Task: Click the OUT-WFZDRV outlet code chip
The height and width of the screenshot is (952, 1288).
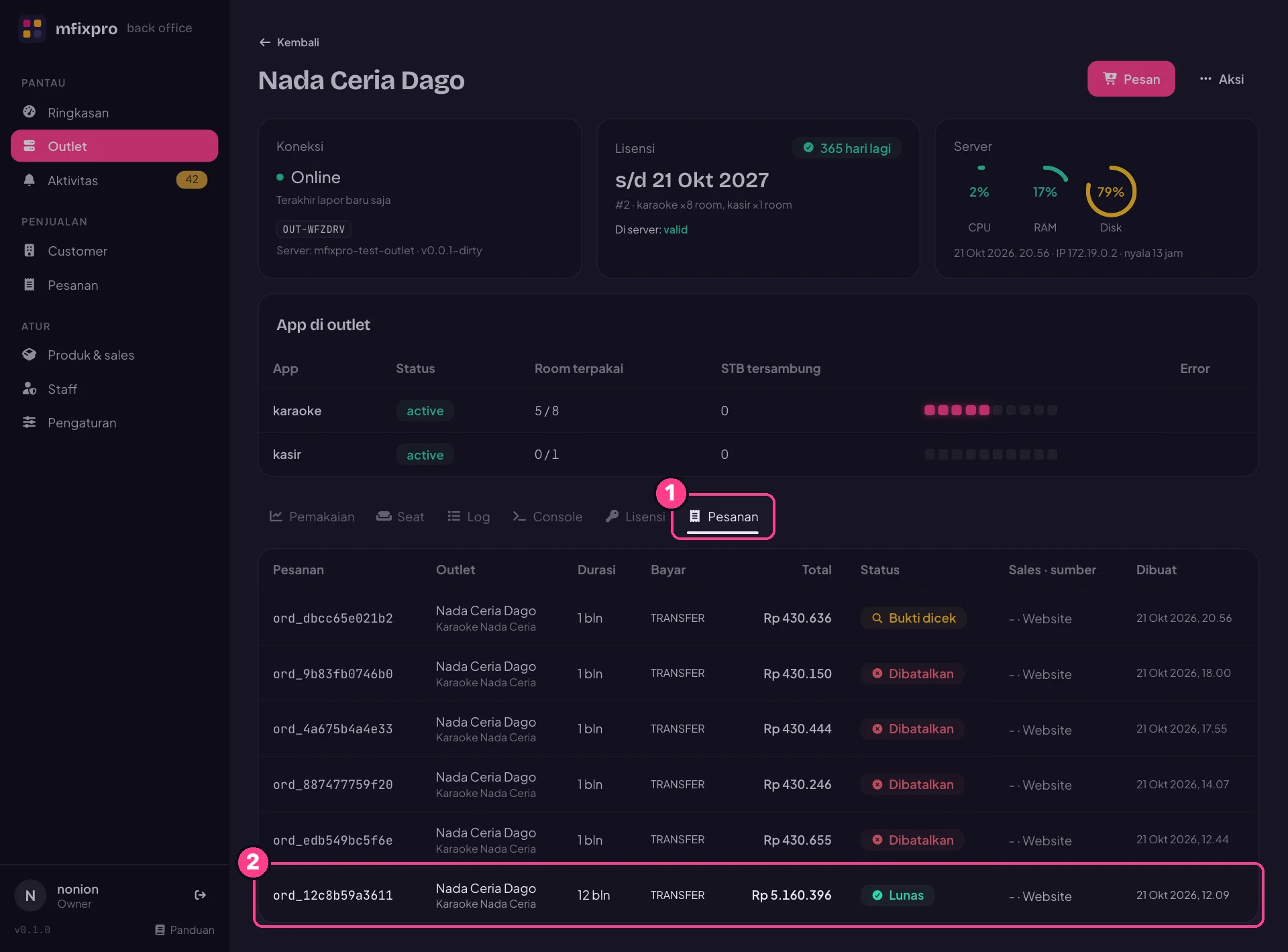Action: tap(313, 229)
